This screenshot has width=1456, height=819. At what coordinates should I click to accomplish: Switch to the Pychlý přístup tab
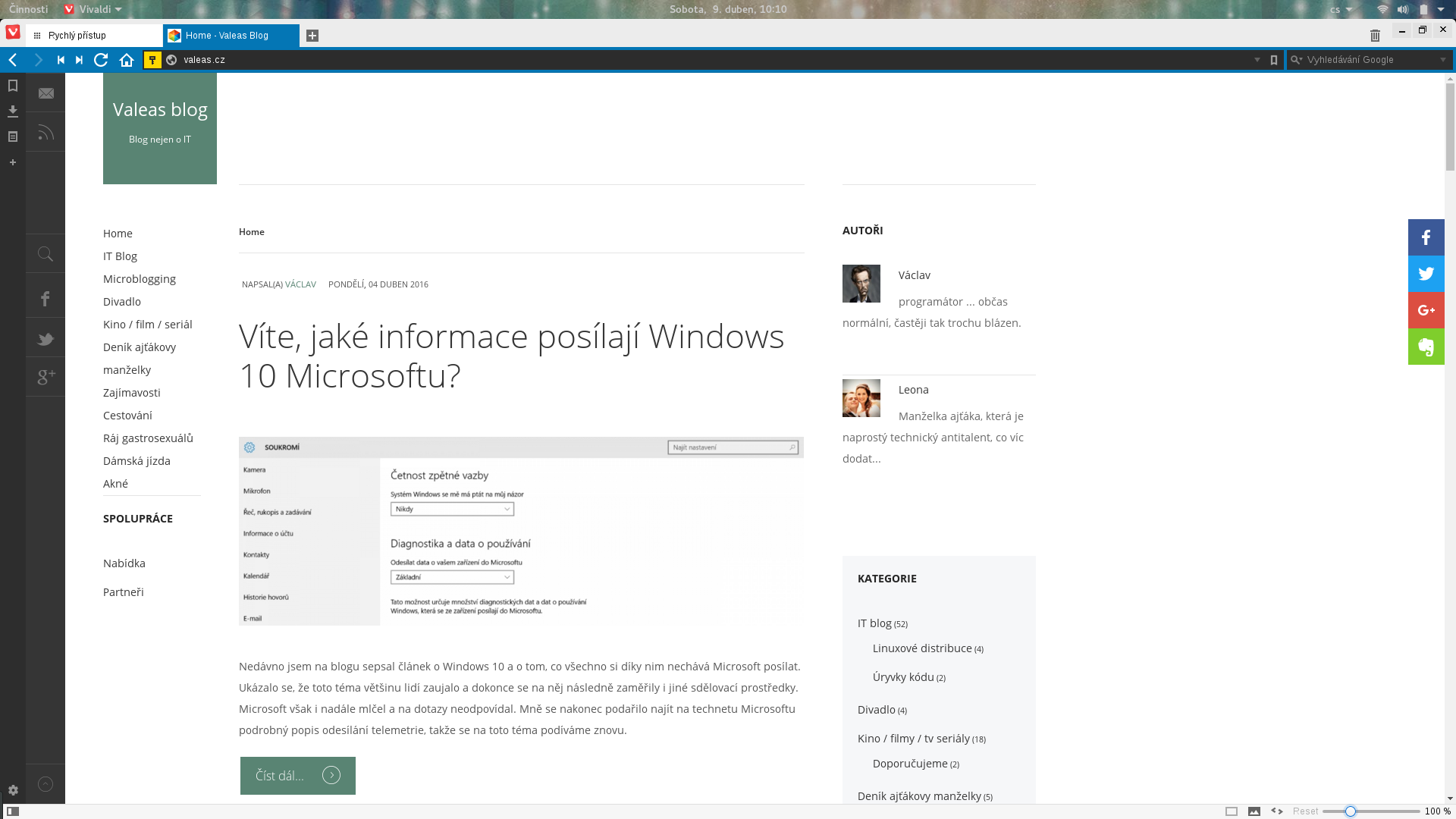click(94, 36)
